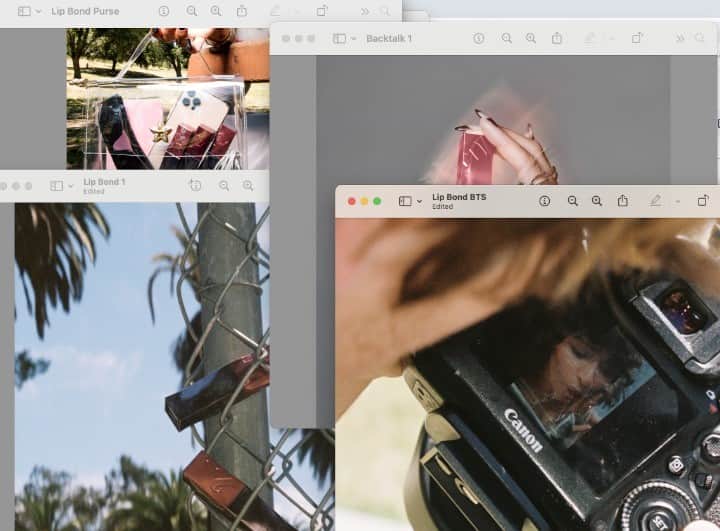Open sidebar view in Lip Bond BTS window
Screen dimensions: 720x531
click(x=405, y=201)
